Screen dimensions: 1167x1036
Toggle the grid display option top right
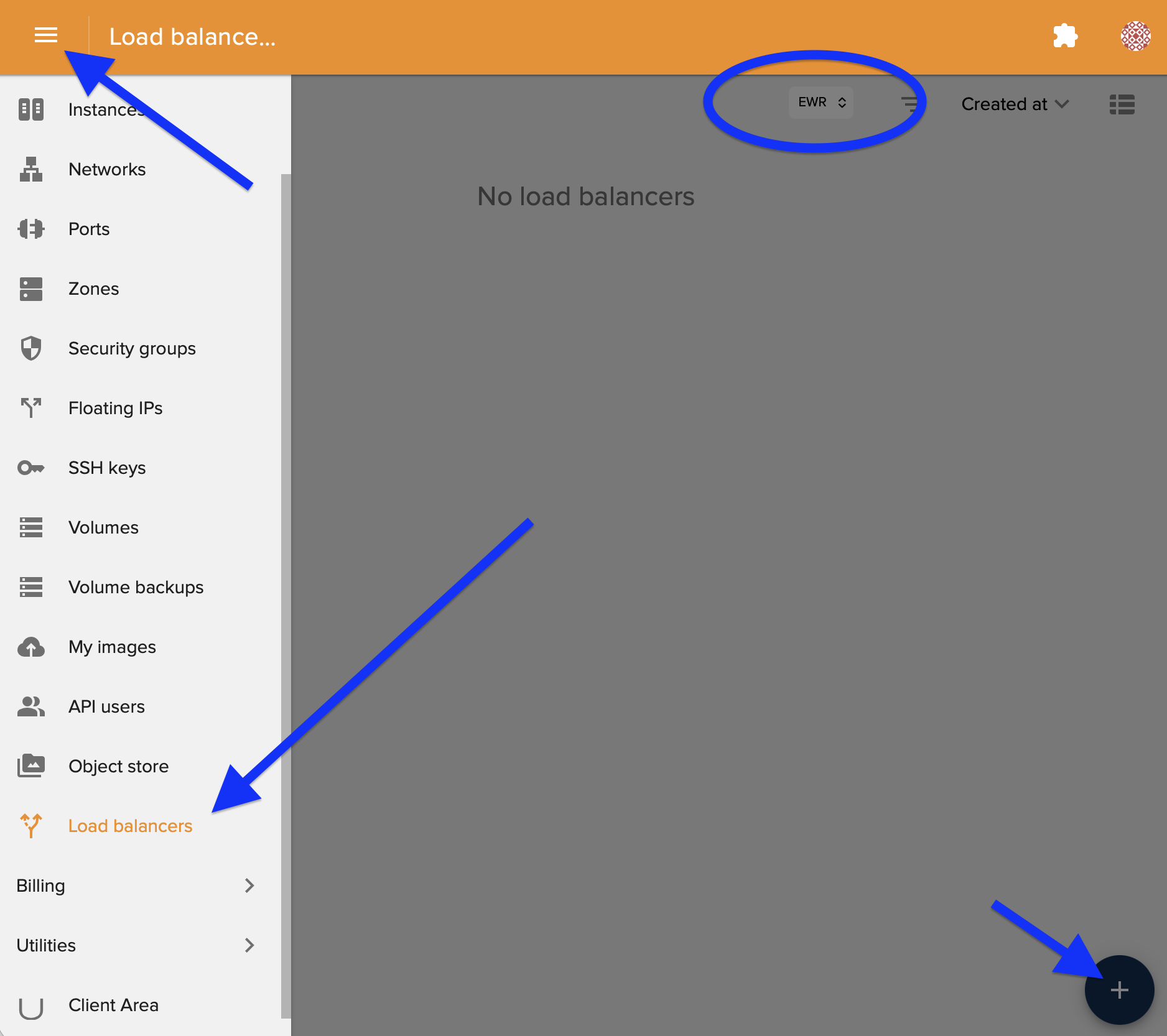click(x=1122, y=104)
